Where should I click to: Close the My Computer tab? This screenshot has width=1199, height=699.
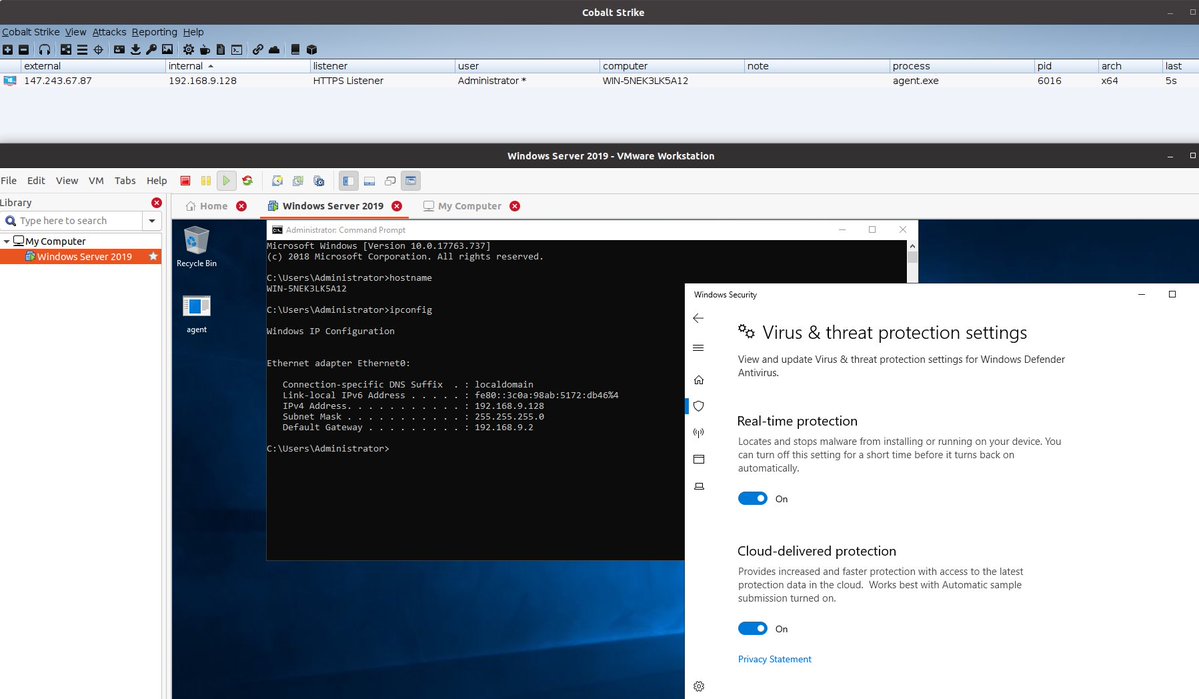coord(515,206)
